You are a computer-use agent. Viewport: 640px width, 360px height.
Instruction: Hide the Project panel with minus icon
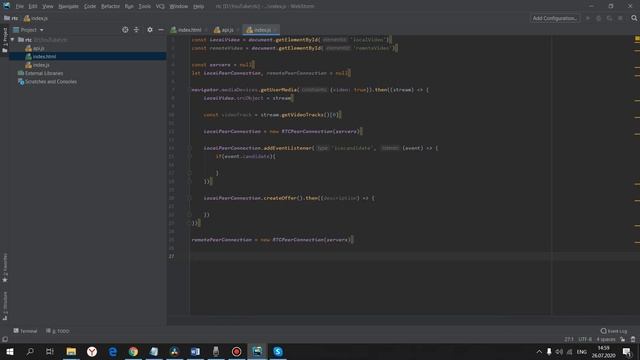tap(161, 30)
